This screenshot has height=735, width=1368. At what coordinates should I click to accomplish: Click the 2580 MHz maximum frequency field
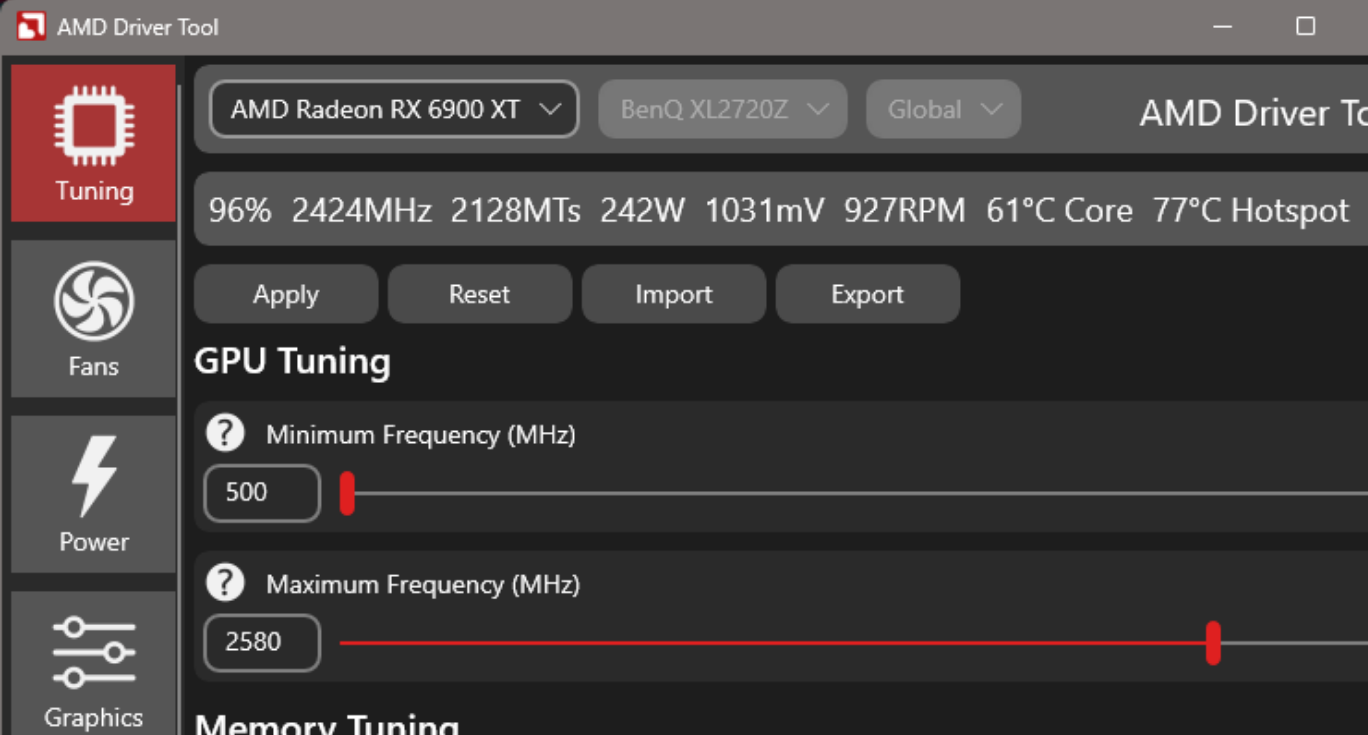(x=261, y=642)
